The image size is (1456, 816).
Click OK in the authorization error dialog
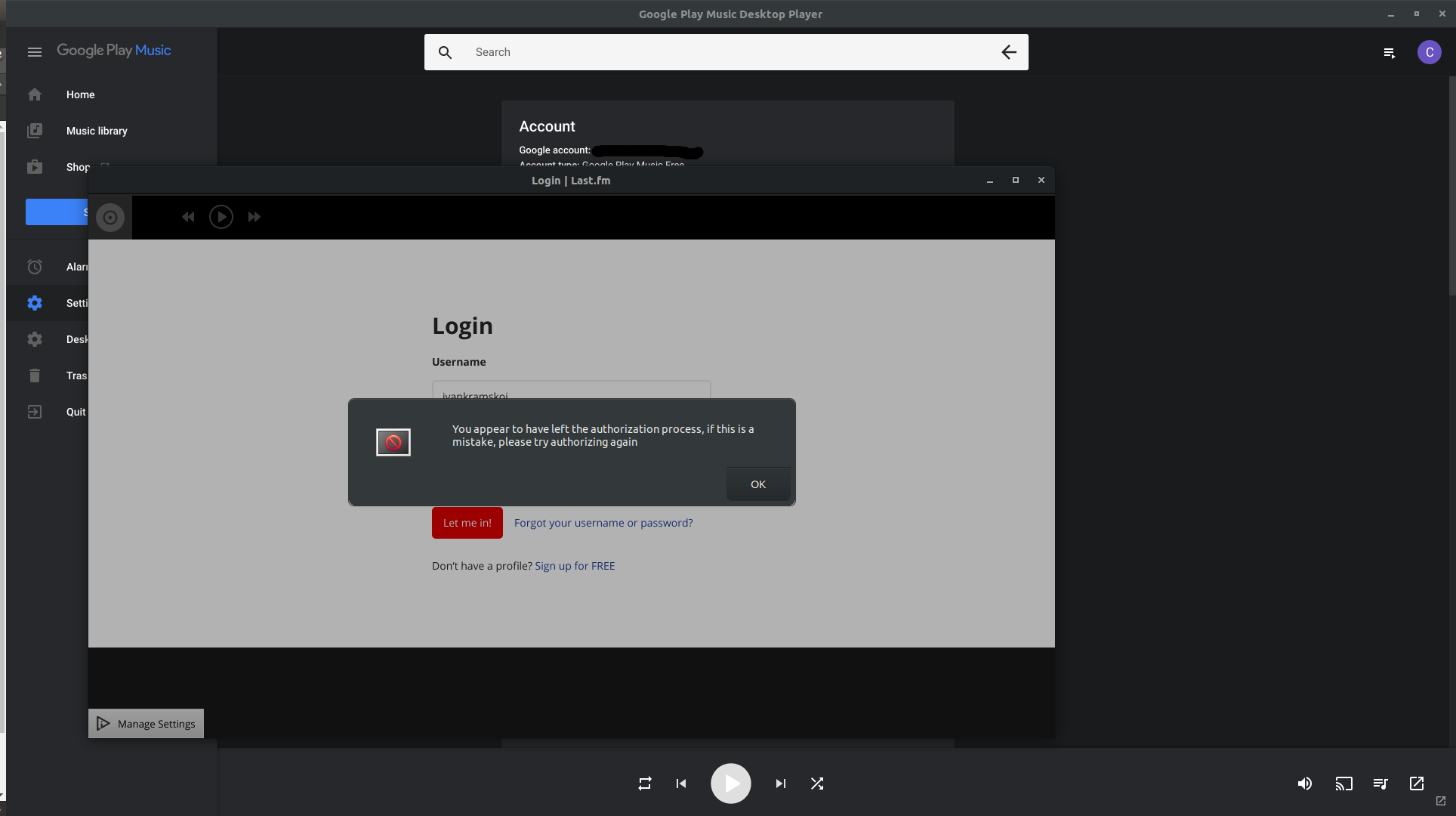click(x=757, y=484)
